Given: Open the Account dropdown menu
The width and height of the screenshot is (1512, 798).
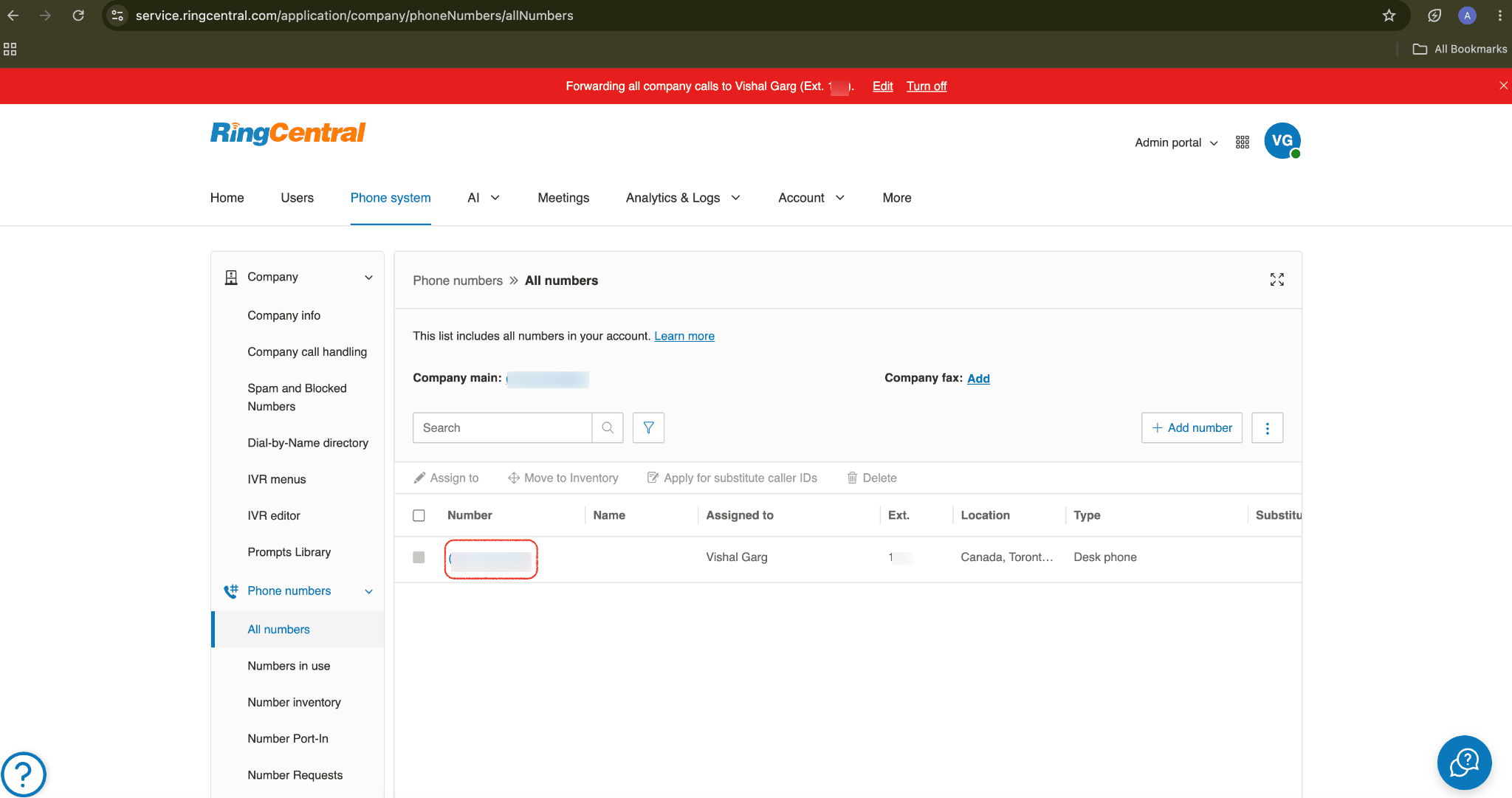Looking at the screenshot, I should point(811,198).
